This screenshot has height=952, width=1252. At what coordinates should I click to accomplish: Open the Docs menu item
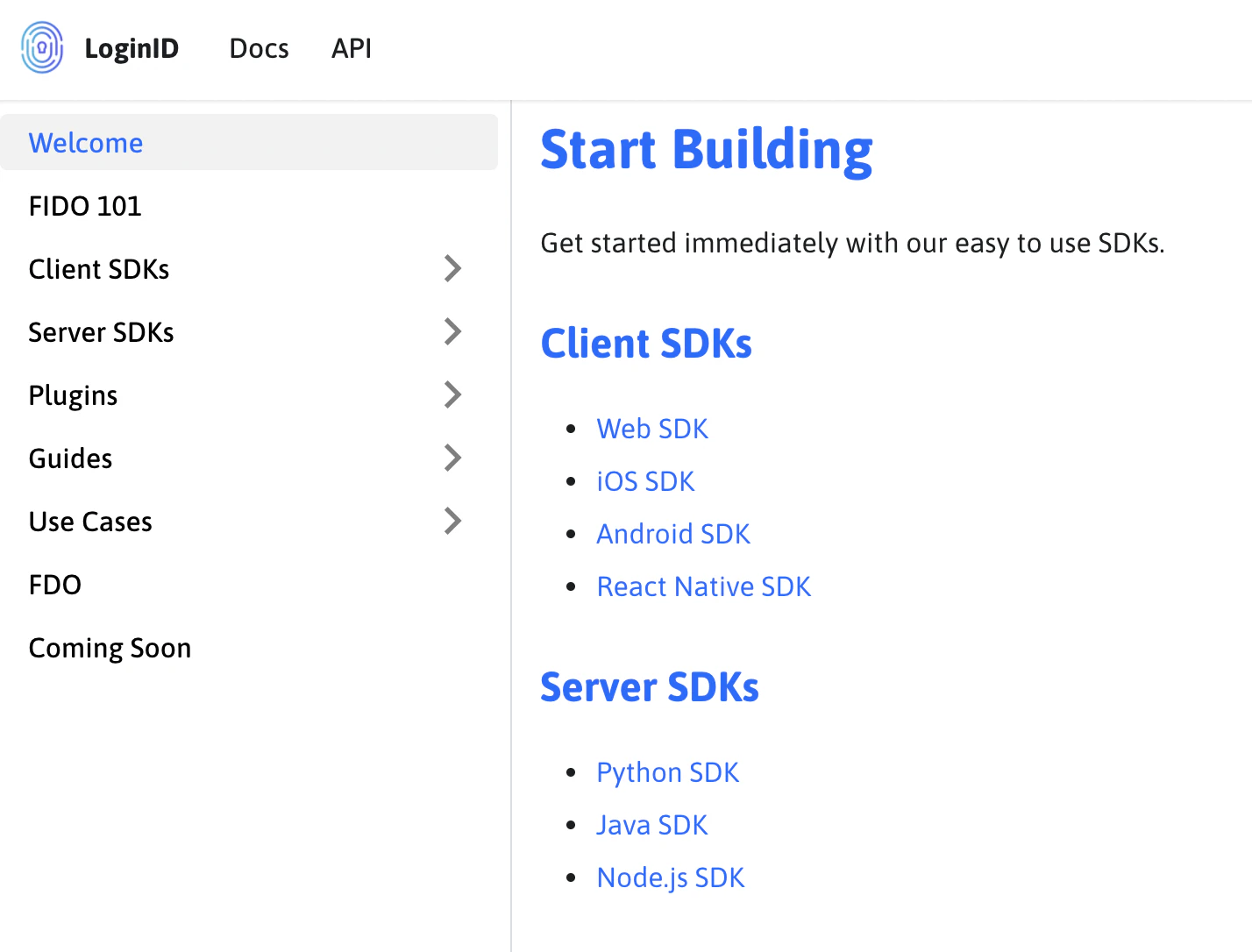coord(259,48)
